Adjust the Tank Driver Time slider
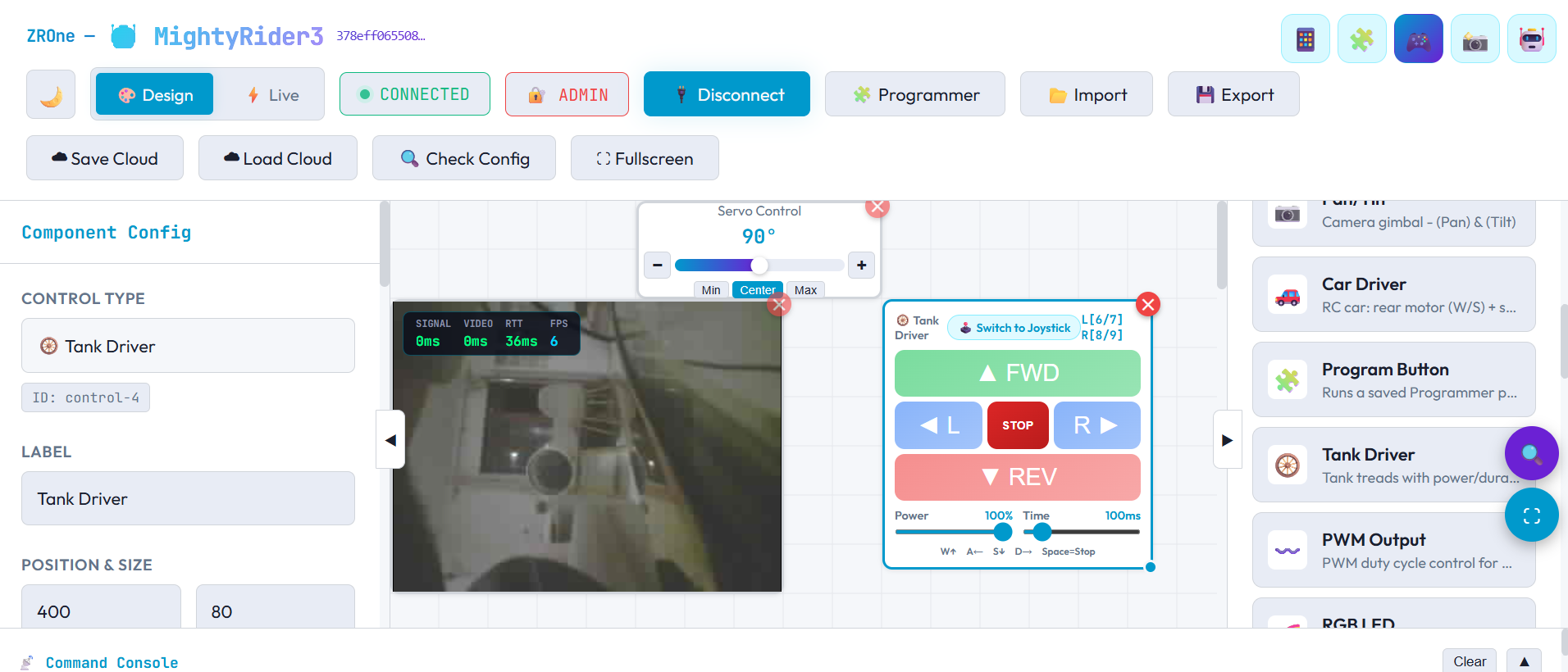This screenshot has height=672, width=1568. coord(1082,532)
